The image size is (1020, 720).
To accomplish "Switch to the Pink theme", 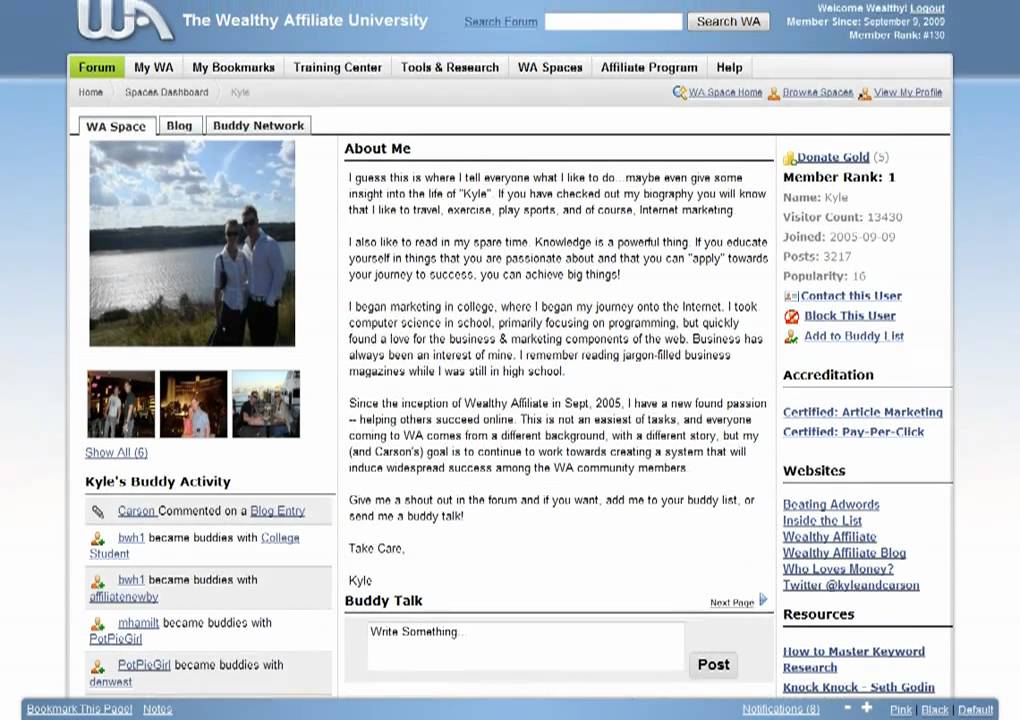I will pos(901,710).
